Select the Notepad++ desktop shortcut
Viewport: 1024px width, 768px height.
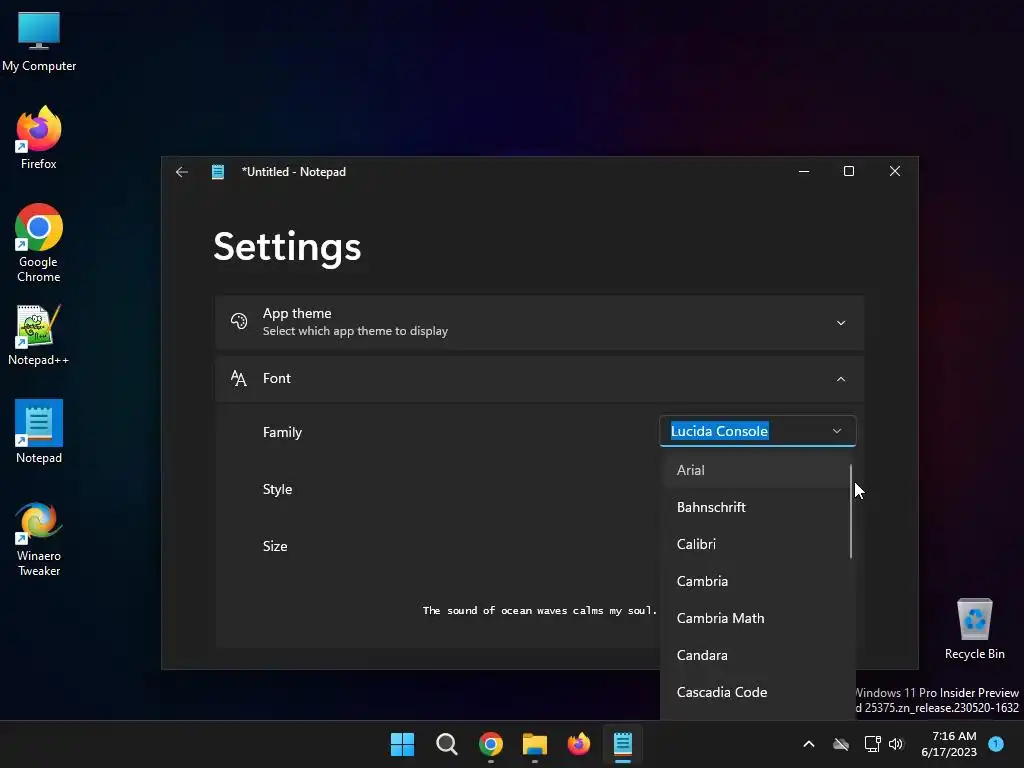point(39,335)
